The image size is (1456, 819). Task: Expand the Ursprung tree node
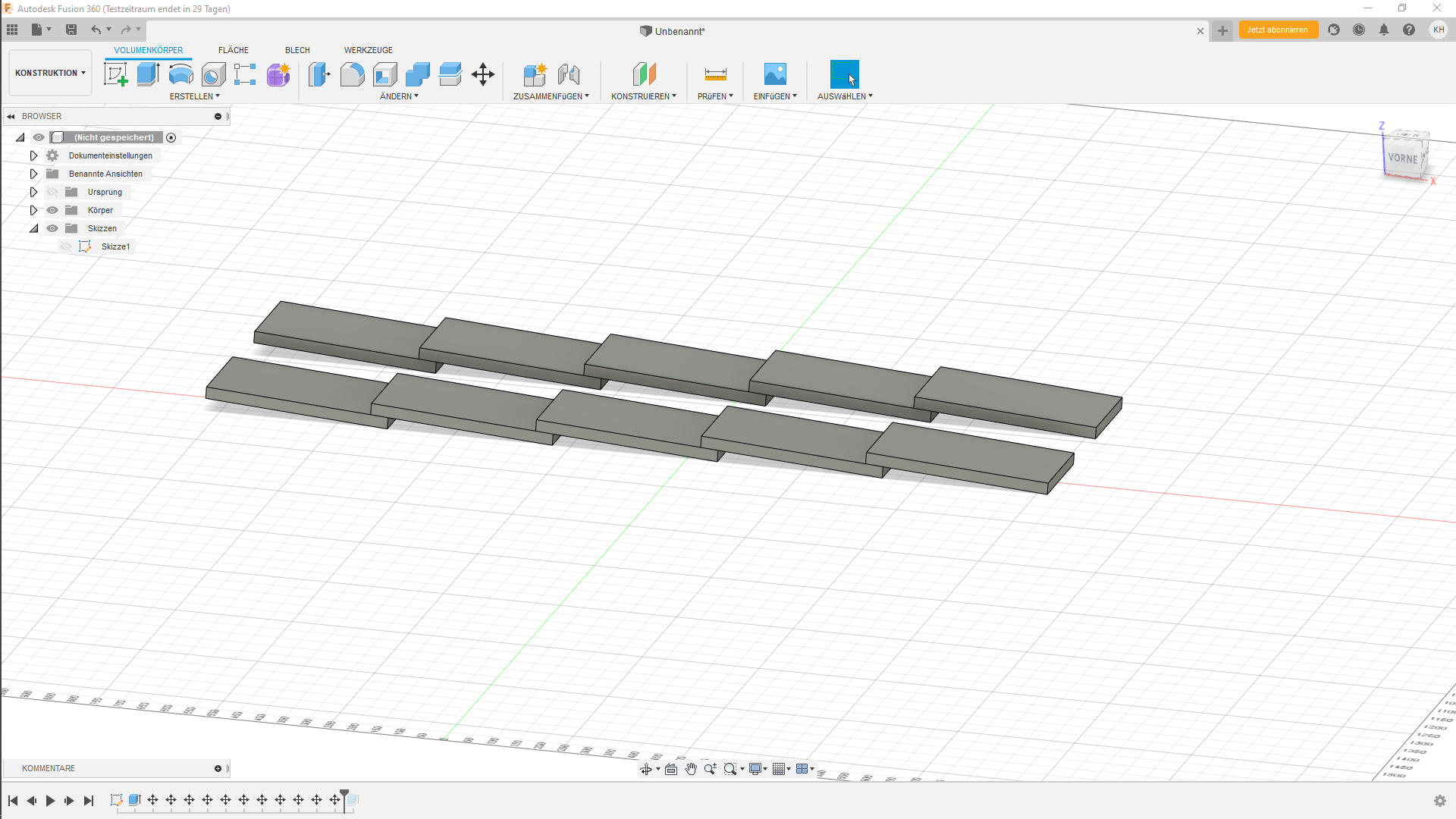click(x=33, y=192)
